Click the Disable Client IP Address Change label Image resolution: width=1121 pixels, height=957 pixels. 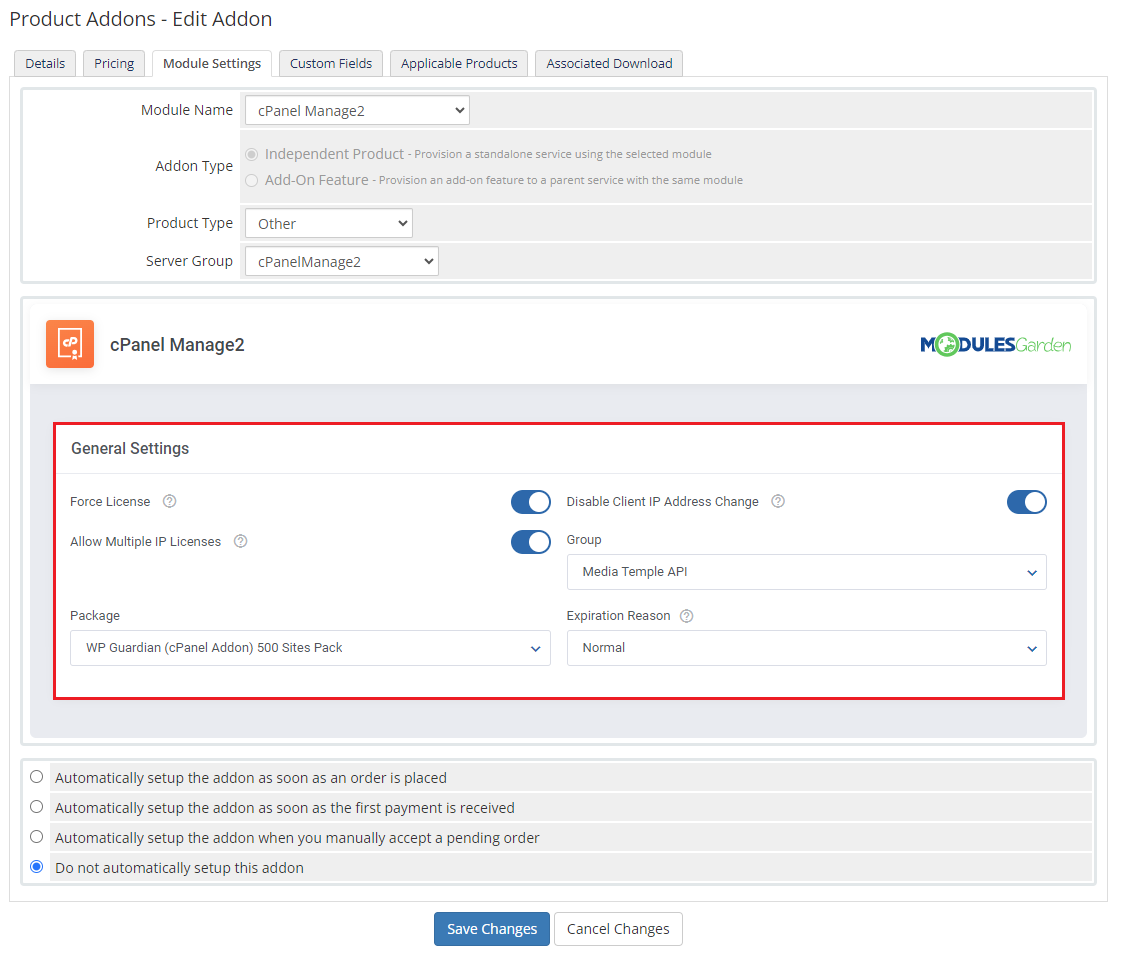[663, 502]
